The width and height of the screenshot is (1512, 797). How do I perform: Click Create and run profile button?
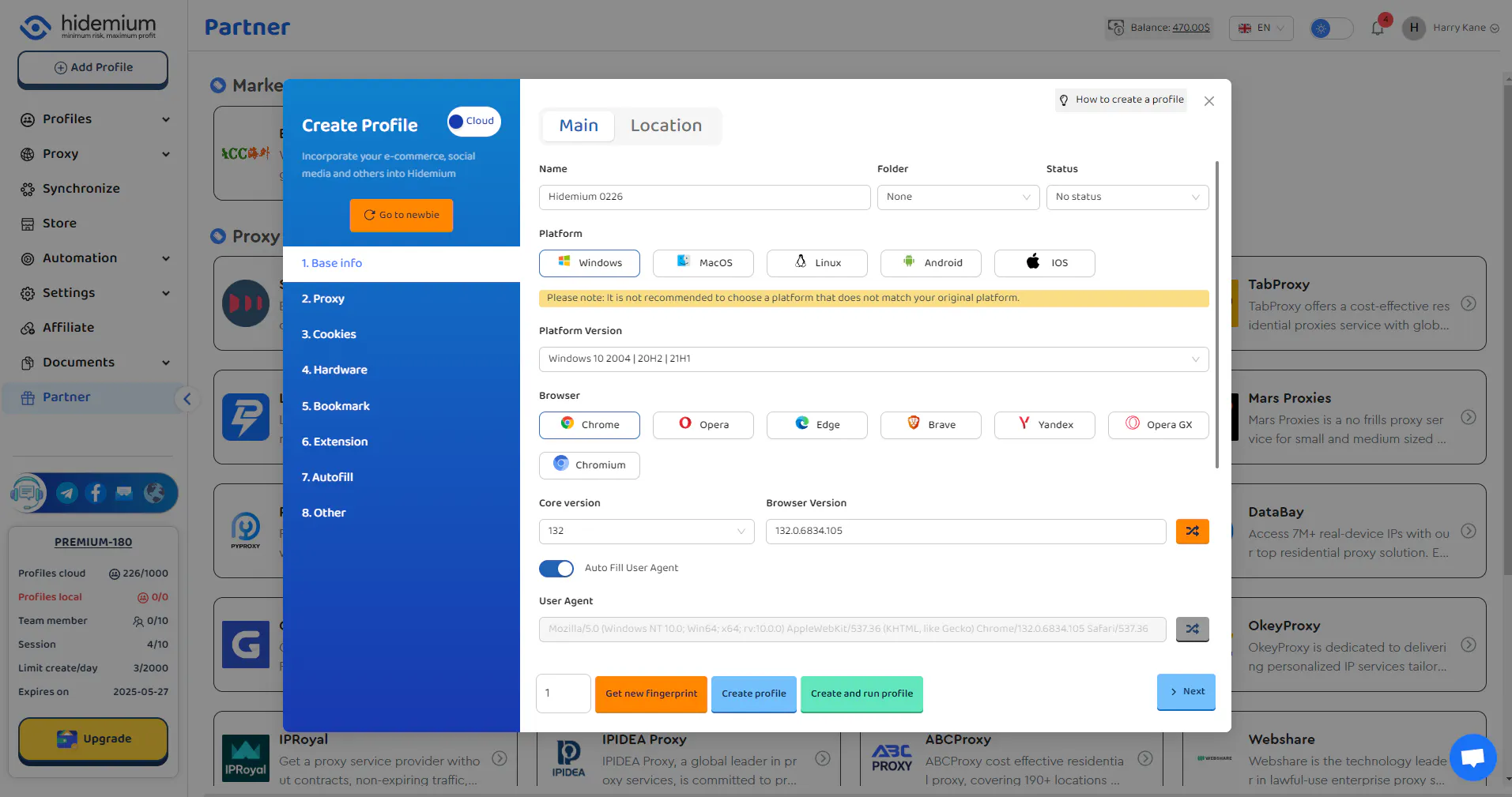(862, 694)
